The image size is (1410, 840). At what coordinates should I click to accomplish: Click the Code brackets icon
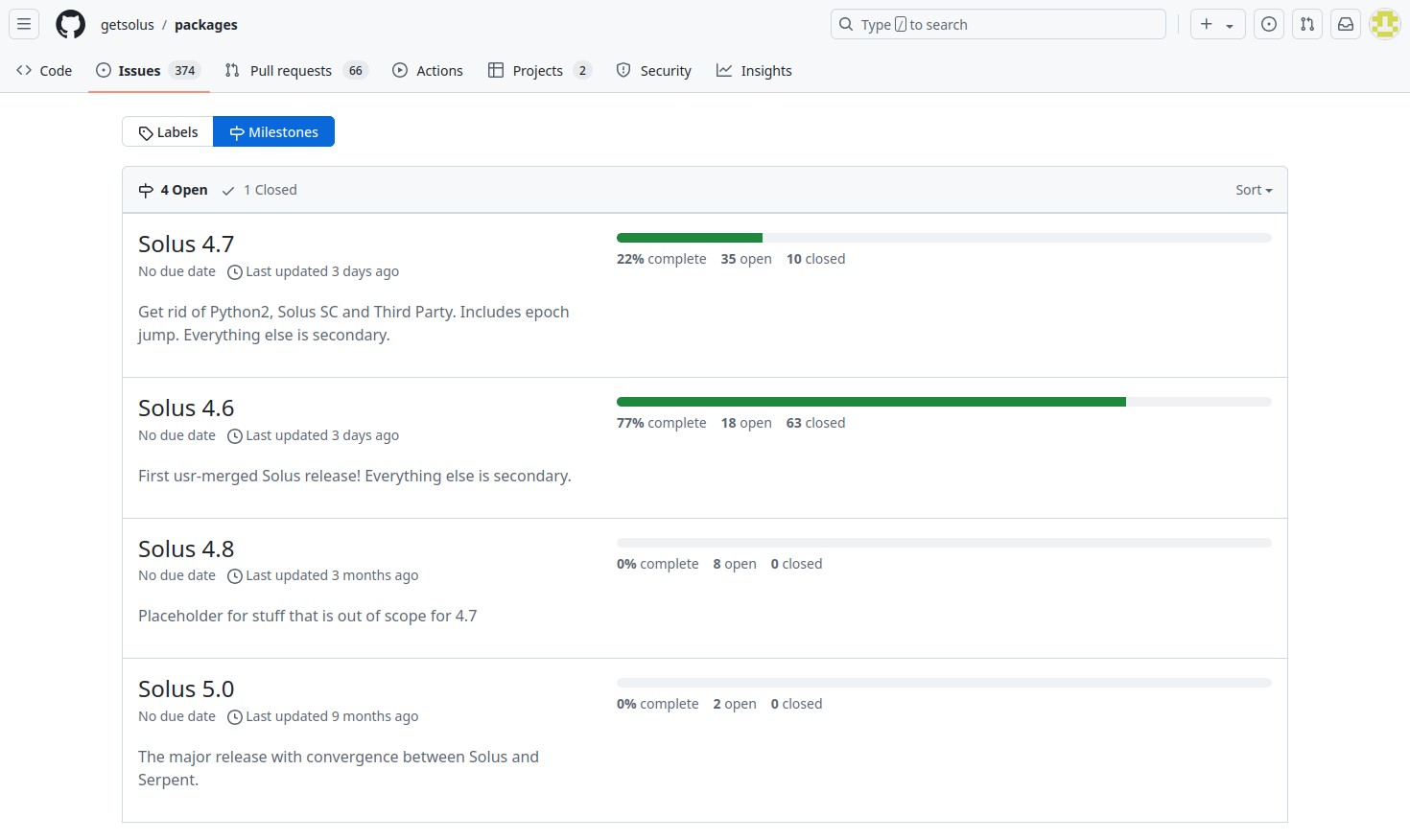[x=24, y=70]
